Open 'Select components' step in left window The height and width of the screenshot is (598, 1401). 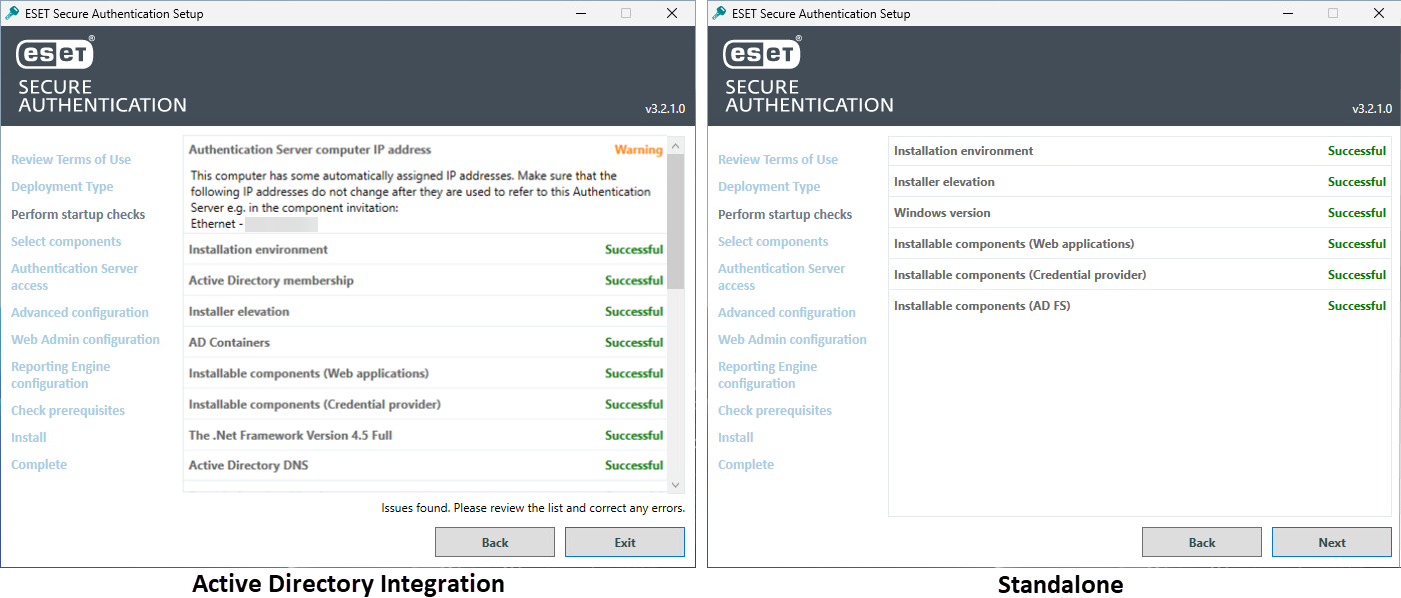coord(66,241)
